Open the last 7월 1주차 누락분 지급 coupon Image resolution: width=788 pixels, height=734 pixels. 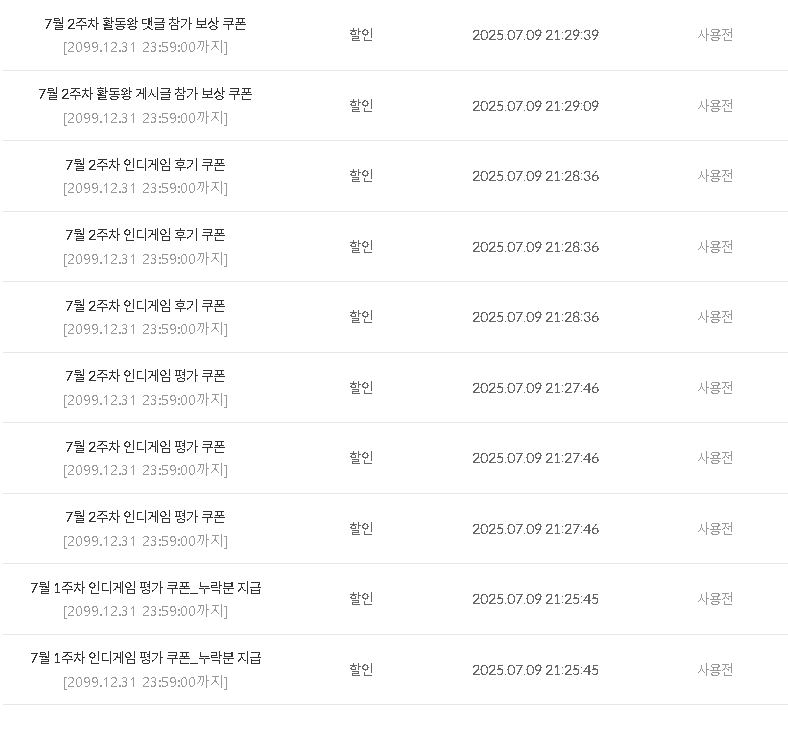[146, 658]
